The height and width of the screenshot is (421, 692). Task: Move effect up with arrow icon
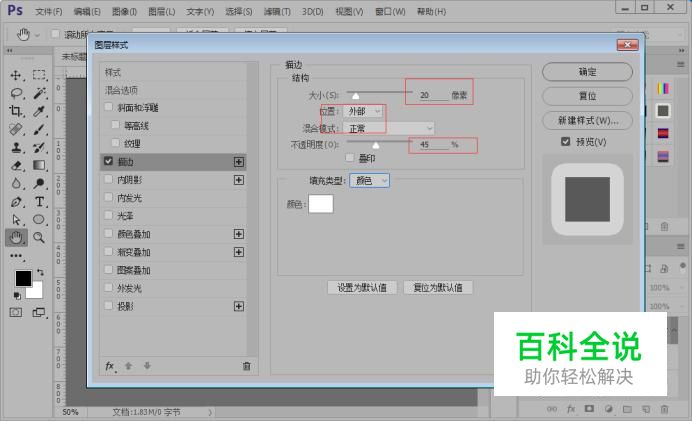point(128,366)
